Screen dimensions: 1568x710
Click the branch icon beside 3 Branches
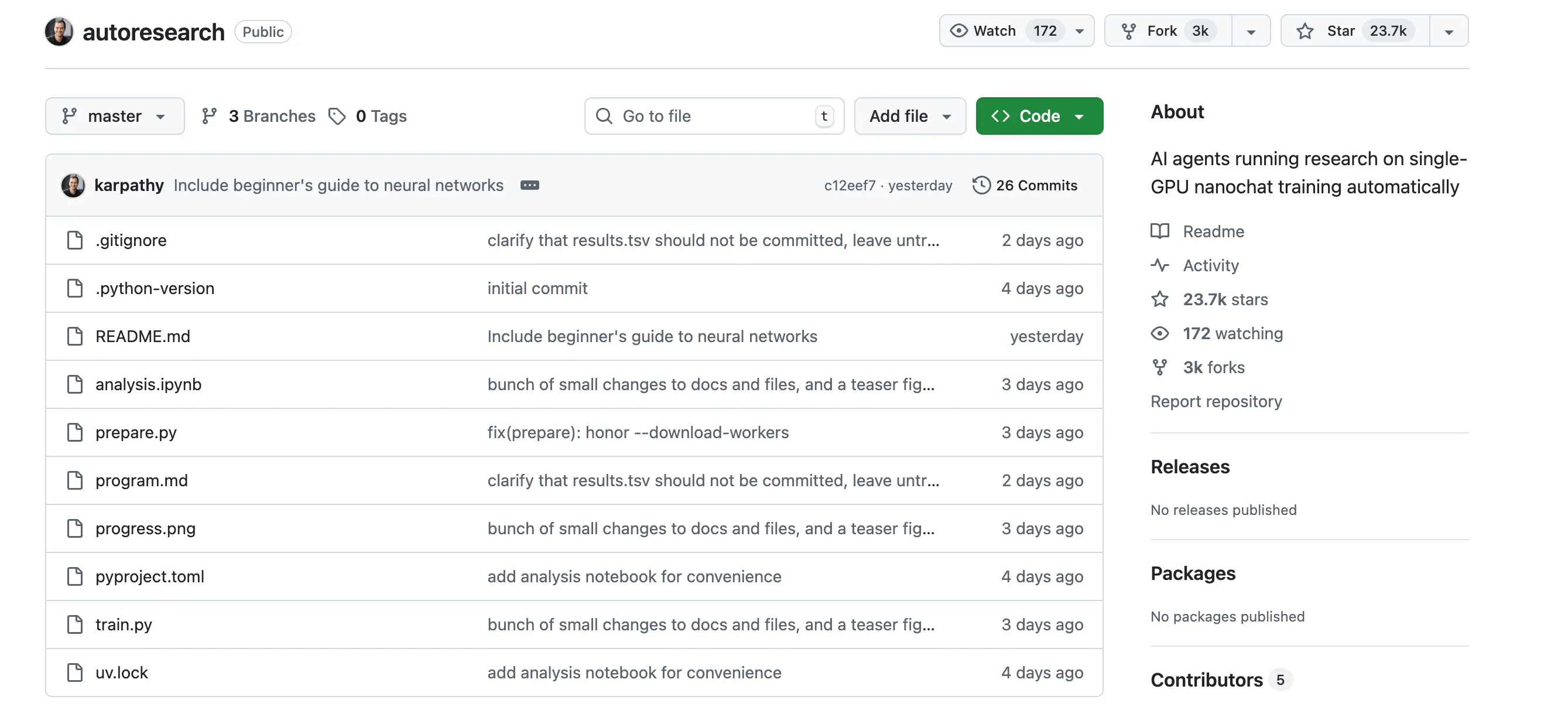pos(210,115)
